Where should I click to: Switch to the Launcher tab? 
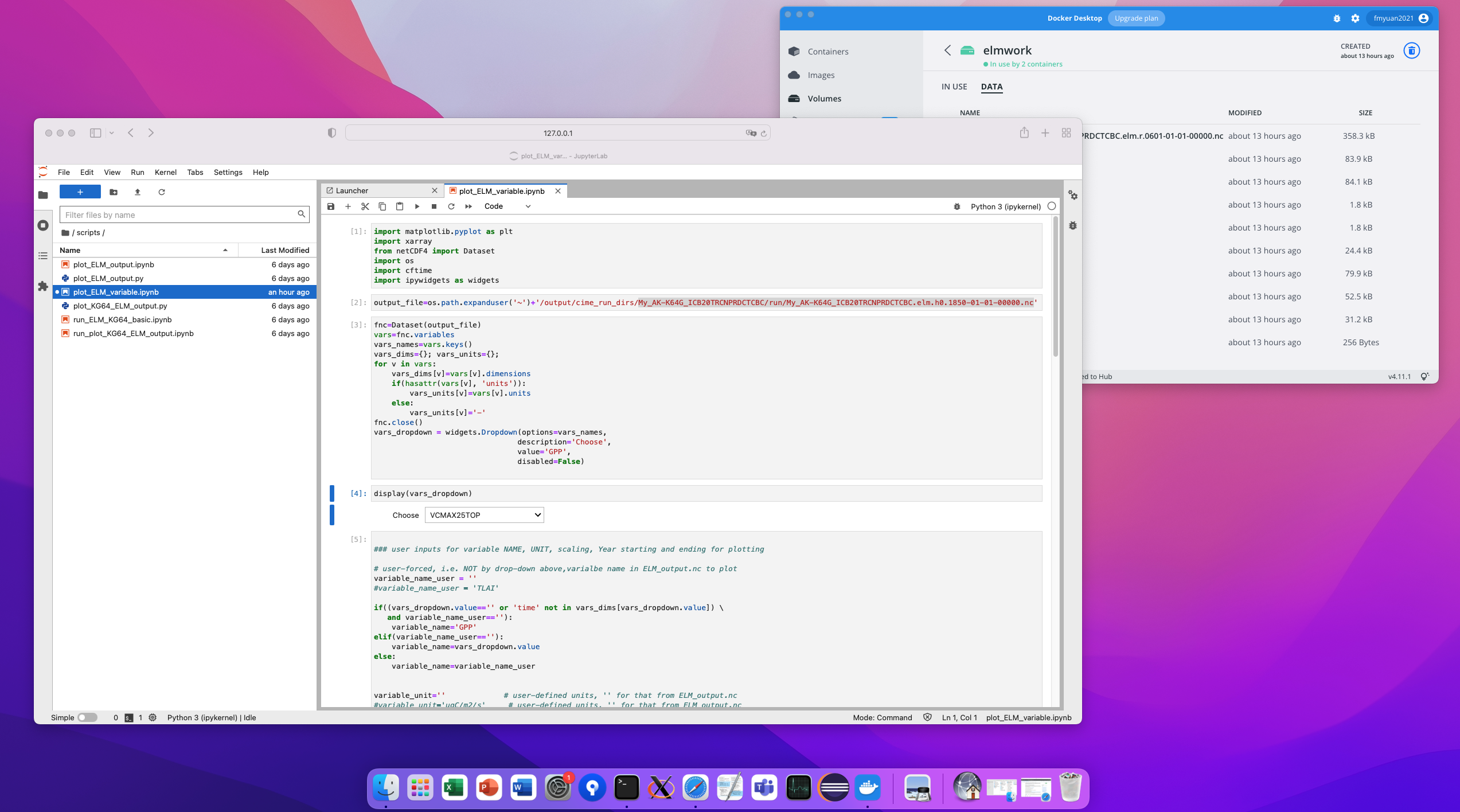coord(352,190)
